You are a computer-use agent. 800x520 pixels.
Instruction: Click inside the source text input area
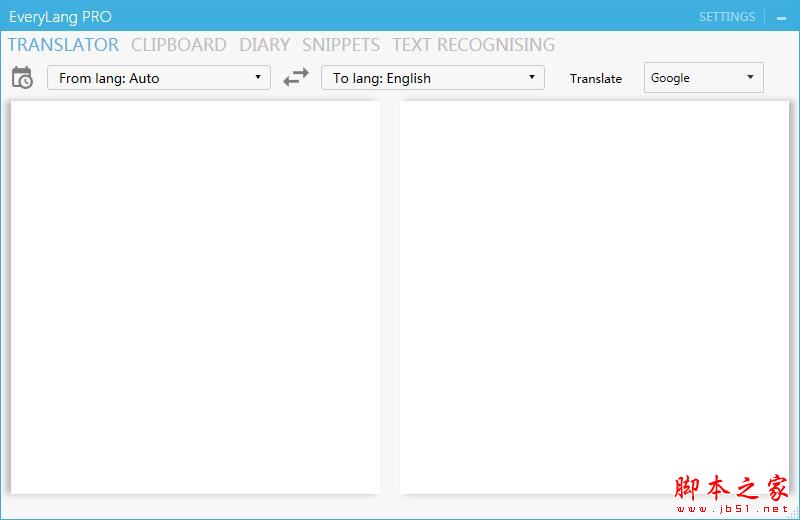tap(195, 297)
